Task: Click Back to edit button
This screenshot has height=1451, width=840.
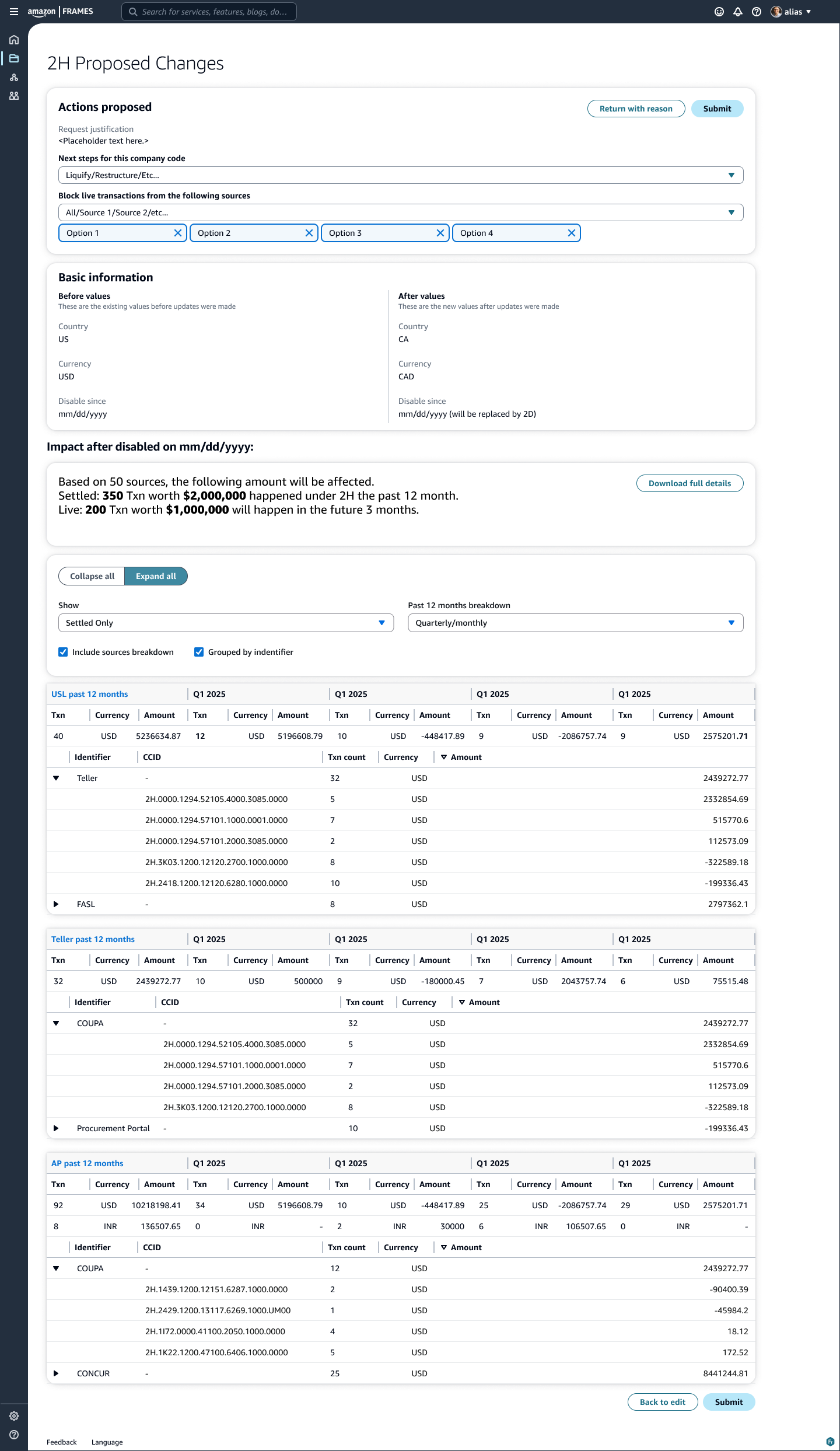Action: pyautogui.click(x=663, y=1402)
